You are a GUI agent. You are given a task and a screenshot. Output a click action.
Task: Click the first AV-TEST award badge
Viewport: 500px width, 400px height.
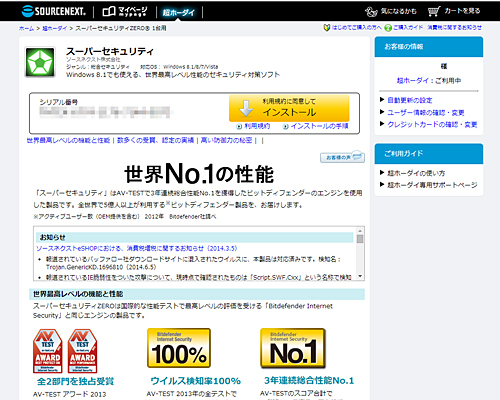pyautogui.click(x=48, y=351)
